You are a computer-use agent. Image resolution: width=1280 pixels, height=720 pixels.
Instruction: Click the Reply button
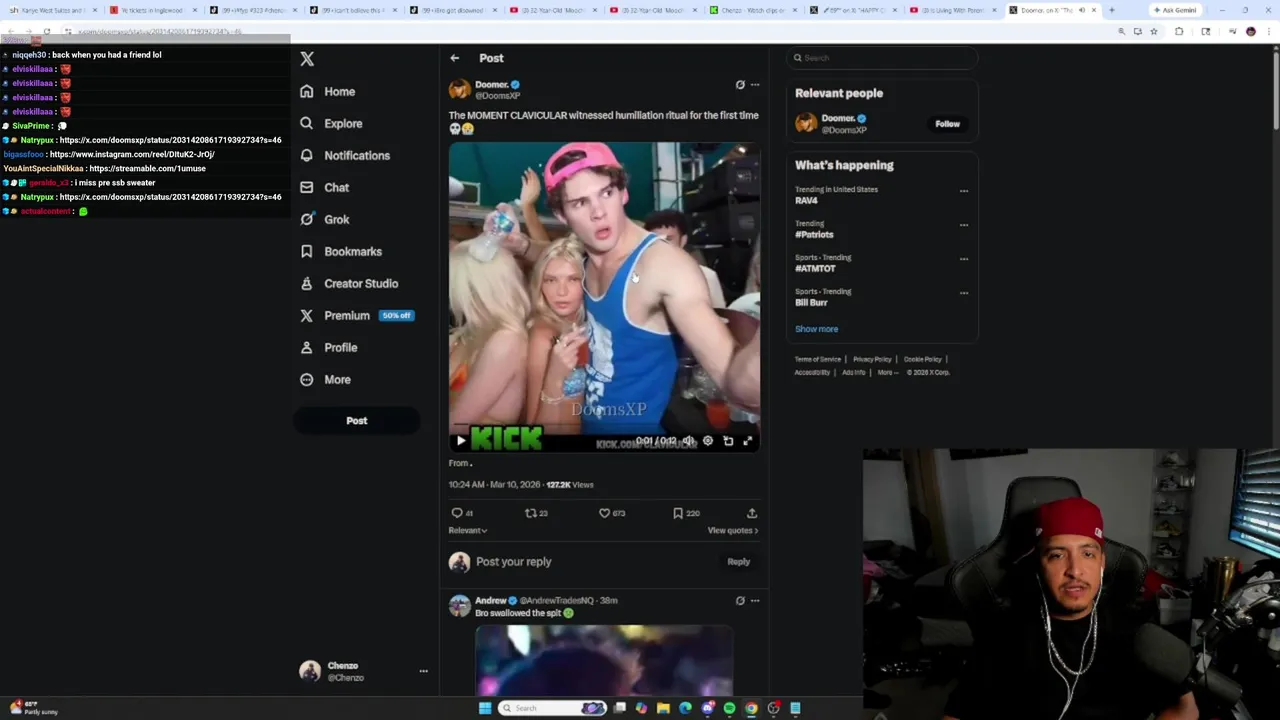click(x=738, y=562)
